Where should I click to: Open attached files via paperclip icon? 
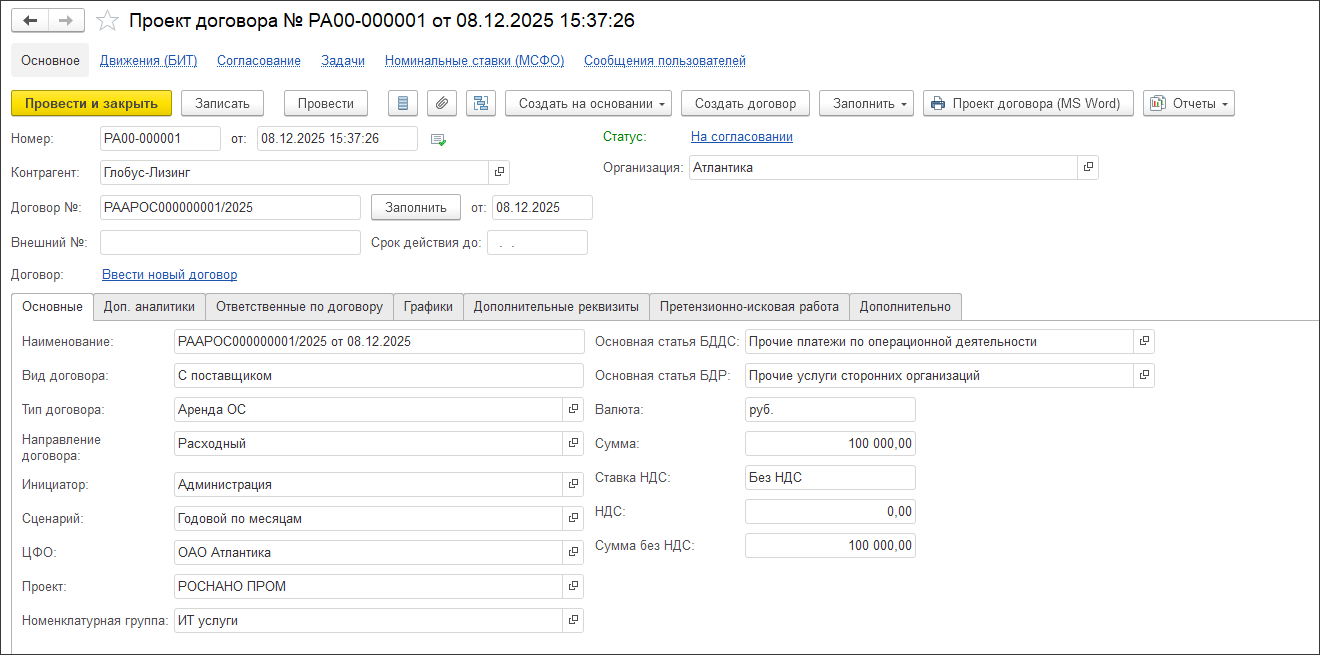tap(442, 103)
